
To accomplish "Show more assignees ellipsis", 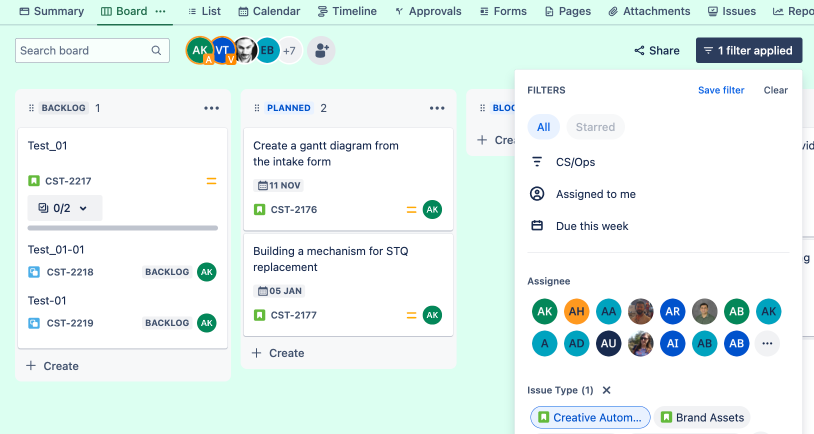I will point(767,344).
